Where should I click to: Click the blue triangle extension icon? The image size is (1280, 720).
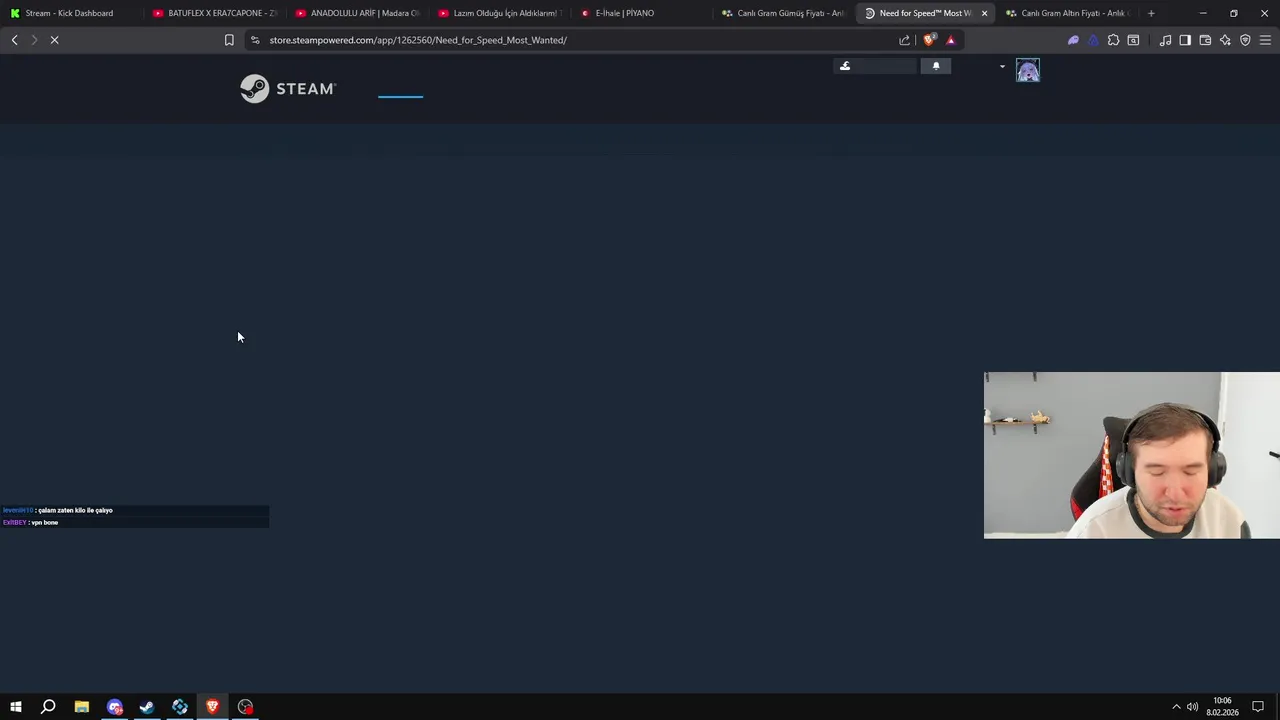[x=1093, y=40]
